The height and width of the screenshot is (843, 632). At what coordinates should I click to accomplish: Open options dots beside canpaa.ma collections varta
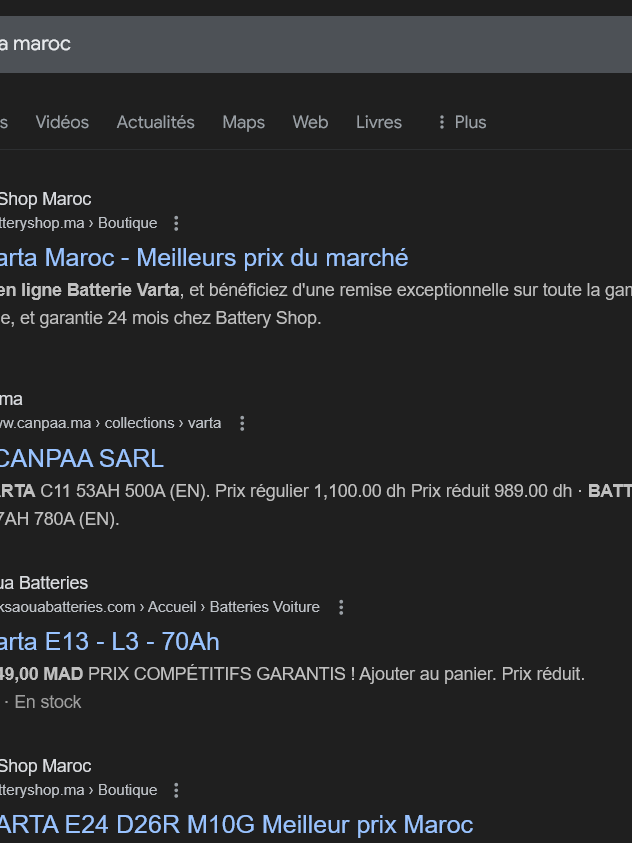tap(242, 424)
